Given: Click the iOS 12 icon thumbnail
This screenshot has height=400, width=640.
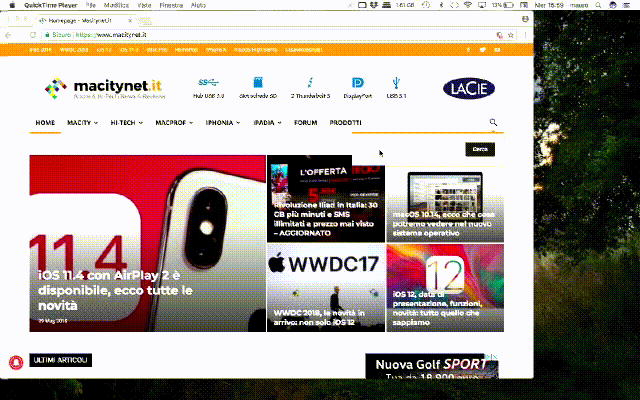Looking at the screenshot, I should (445, 273).
